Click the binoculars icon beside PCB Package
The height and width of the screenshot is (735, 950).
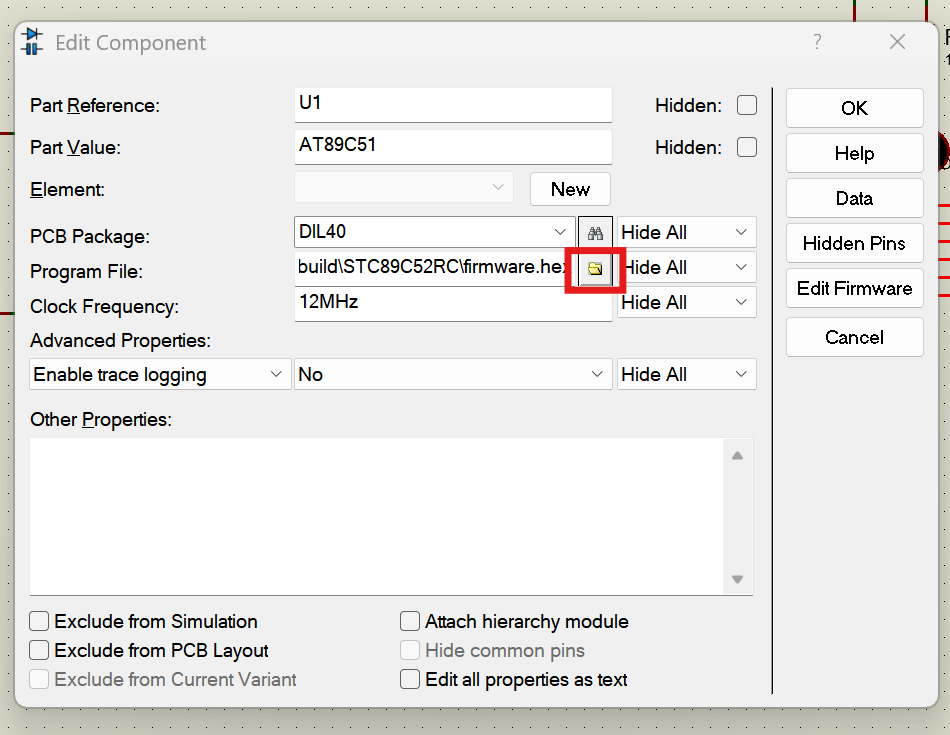(595, 233)
